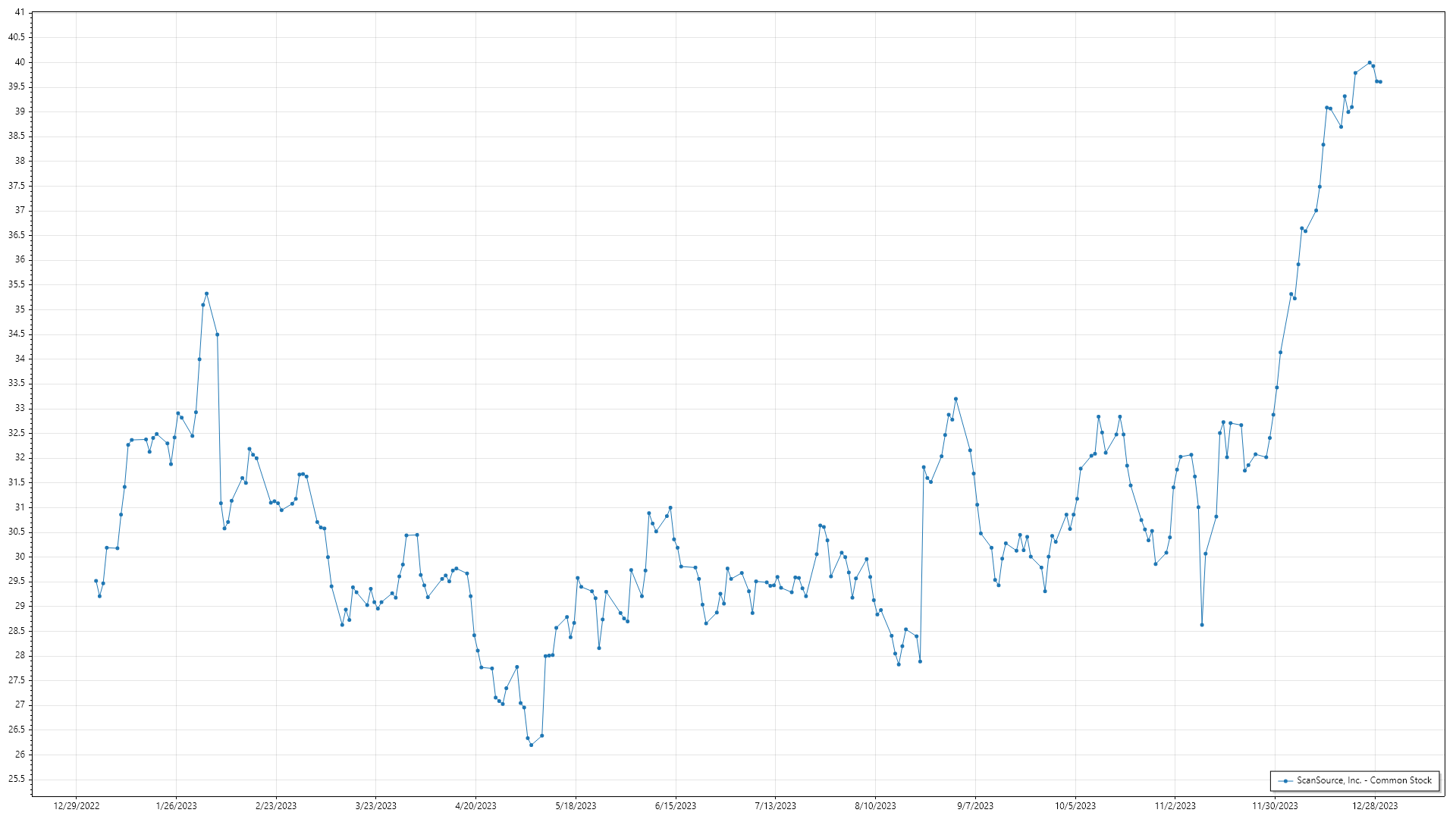Image resolution: width=1456 pixels, height=819 pixels.
Task: Click the 9/7/2023 x-axis date label
Action: (975, 806)
